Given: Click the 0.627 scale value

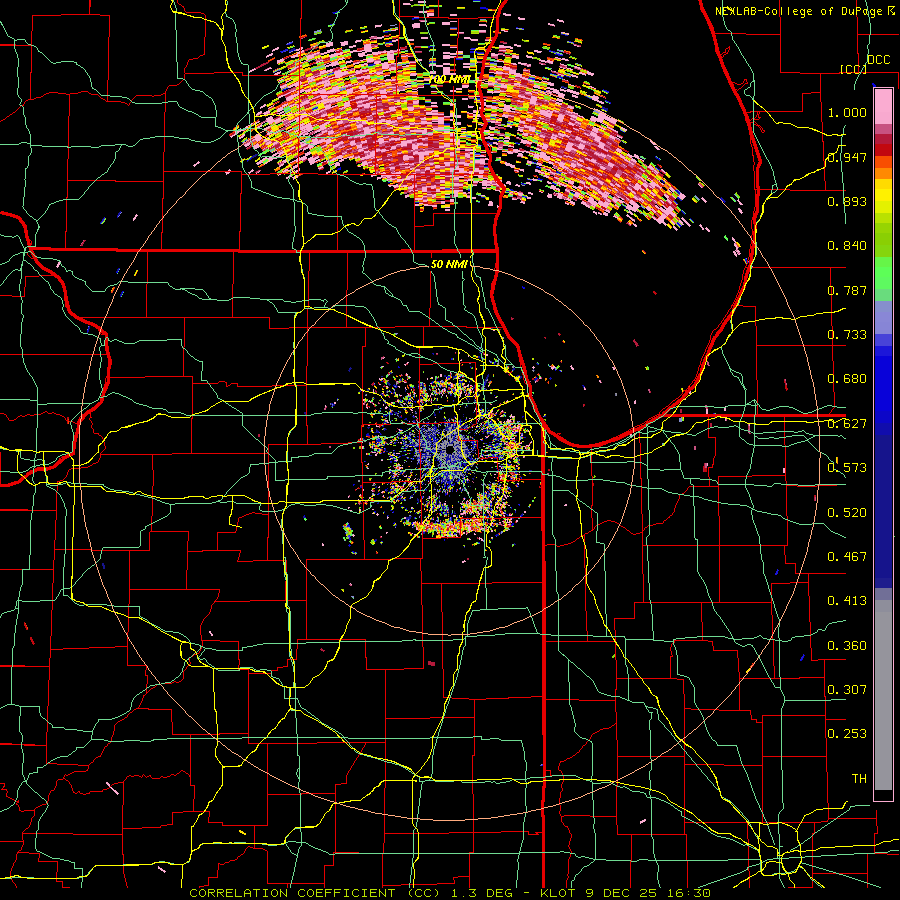Looking at the screenshot, I should coord(847,424).
